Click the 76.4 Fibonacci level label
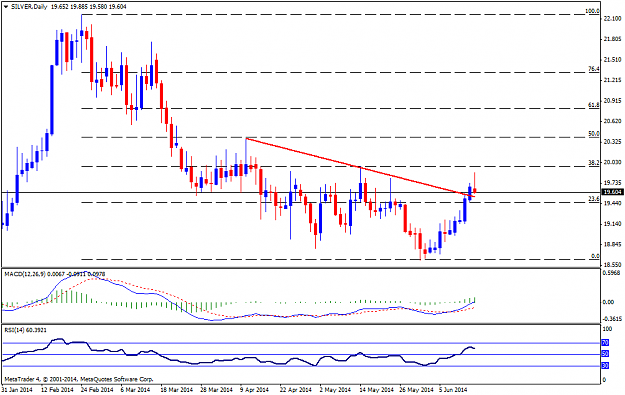The height and width of the screenshot is (395, 625). point(594,69)
